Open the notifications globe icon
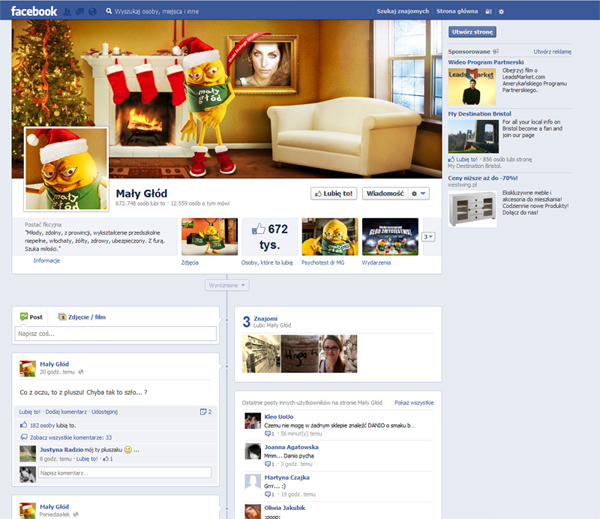 point(93,10)
